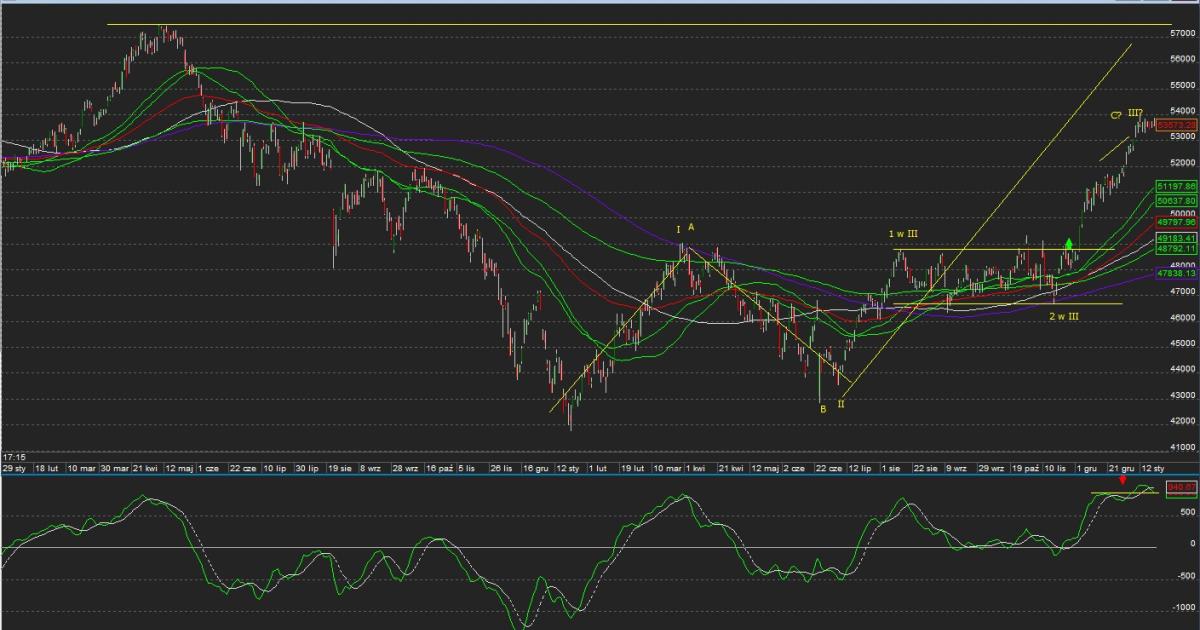Select the green 48792.11 price tag
Image resolution: width=1200 pixels, height=630 pixels.
click(x=1177, y=249)
